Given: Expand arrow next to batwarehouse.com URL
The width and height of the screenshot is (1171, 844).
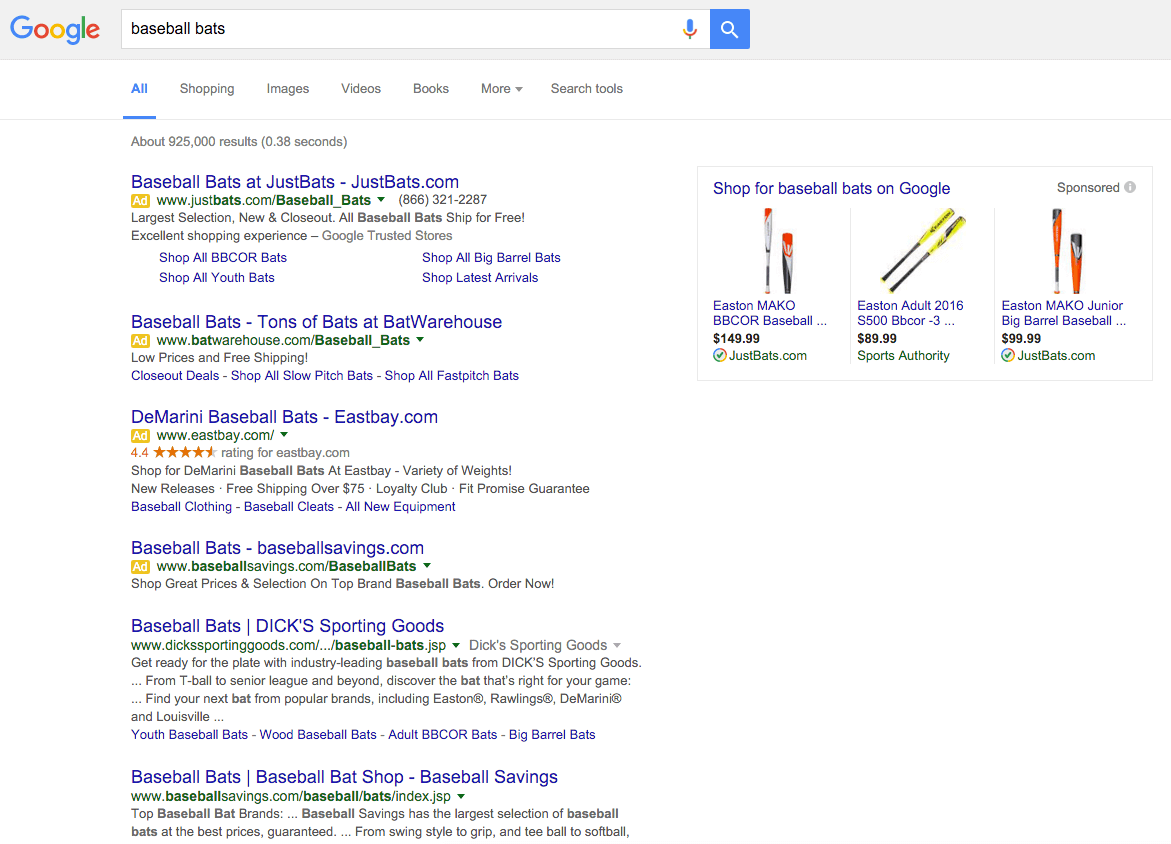Looking at the screenshot, I should coord(420,340).
